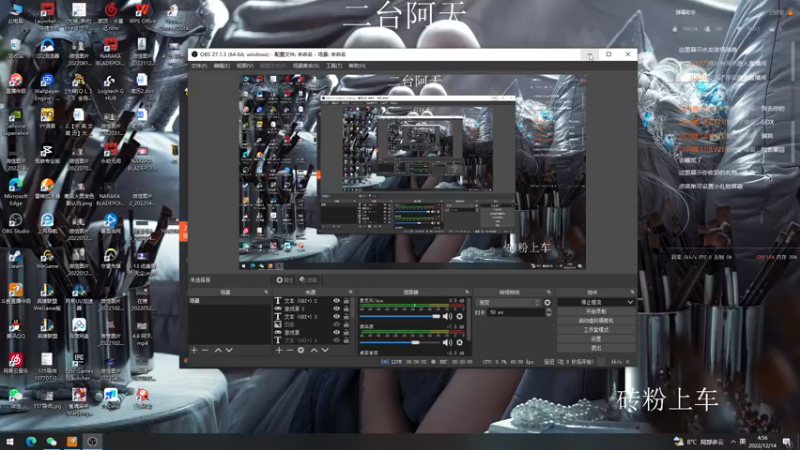Expand dropdown arrow on 停止推流 button
The height and width of the screenshot is (450, 800).
tap(631, 302)
